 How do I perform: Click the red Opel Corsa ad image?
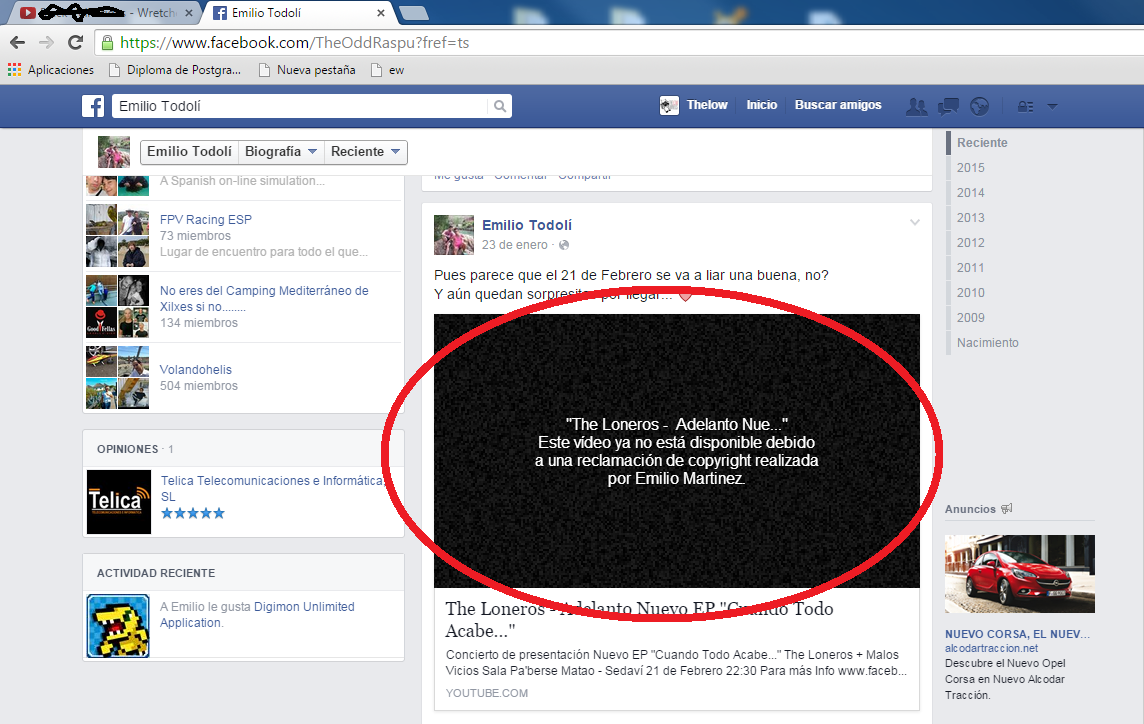(x=1019, y=574)
